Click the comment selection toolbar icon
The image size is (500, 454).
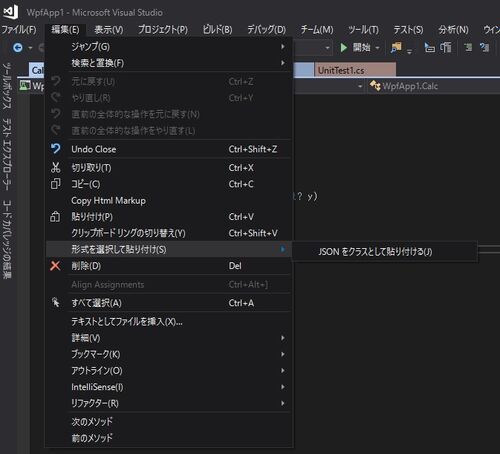446,48
